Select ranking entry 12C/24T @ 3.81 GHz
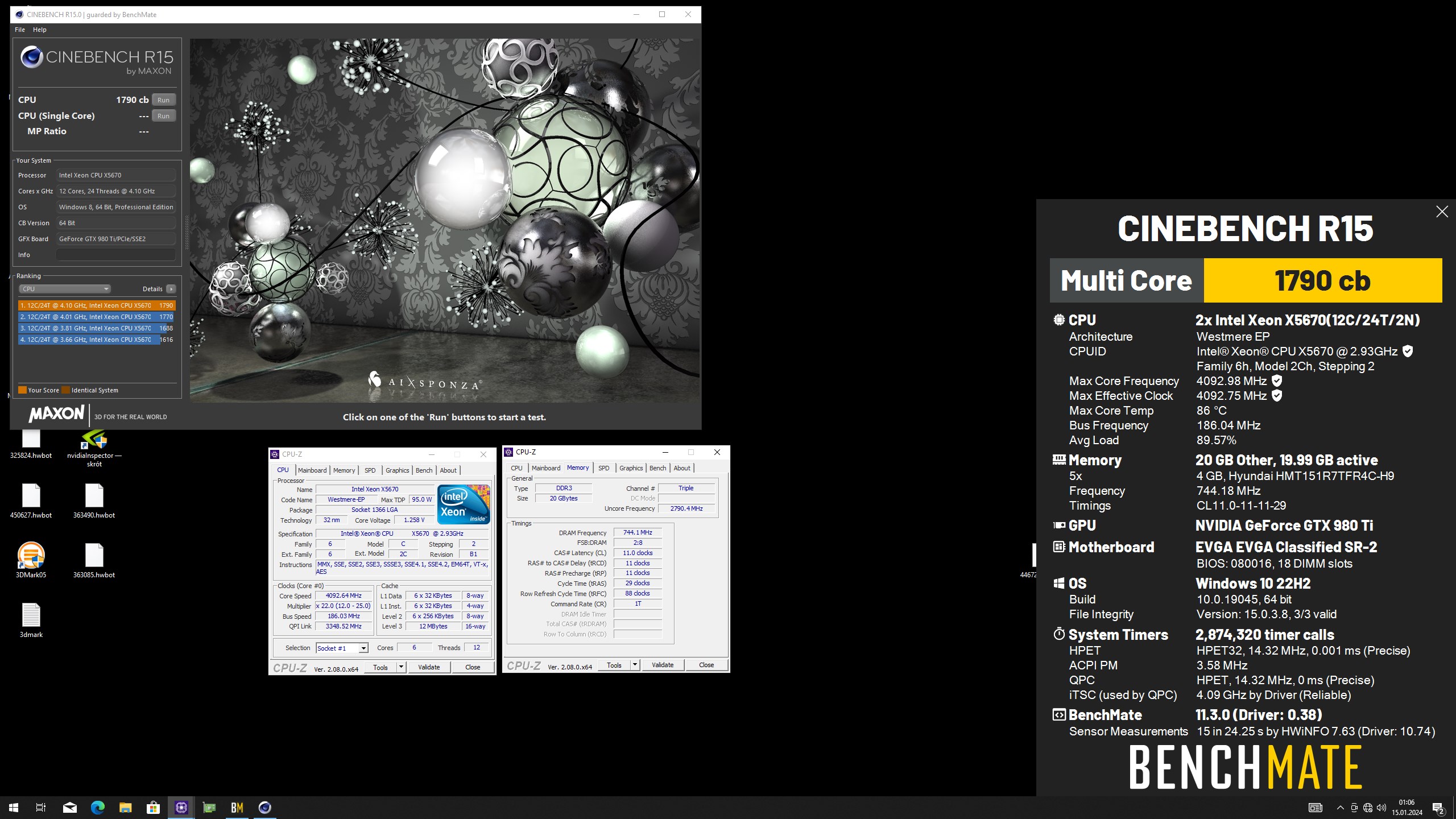Image resolution: width=1456 pixels, height=819 pixels. pos(96,328)
